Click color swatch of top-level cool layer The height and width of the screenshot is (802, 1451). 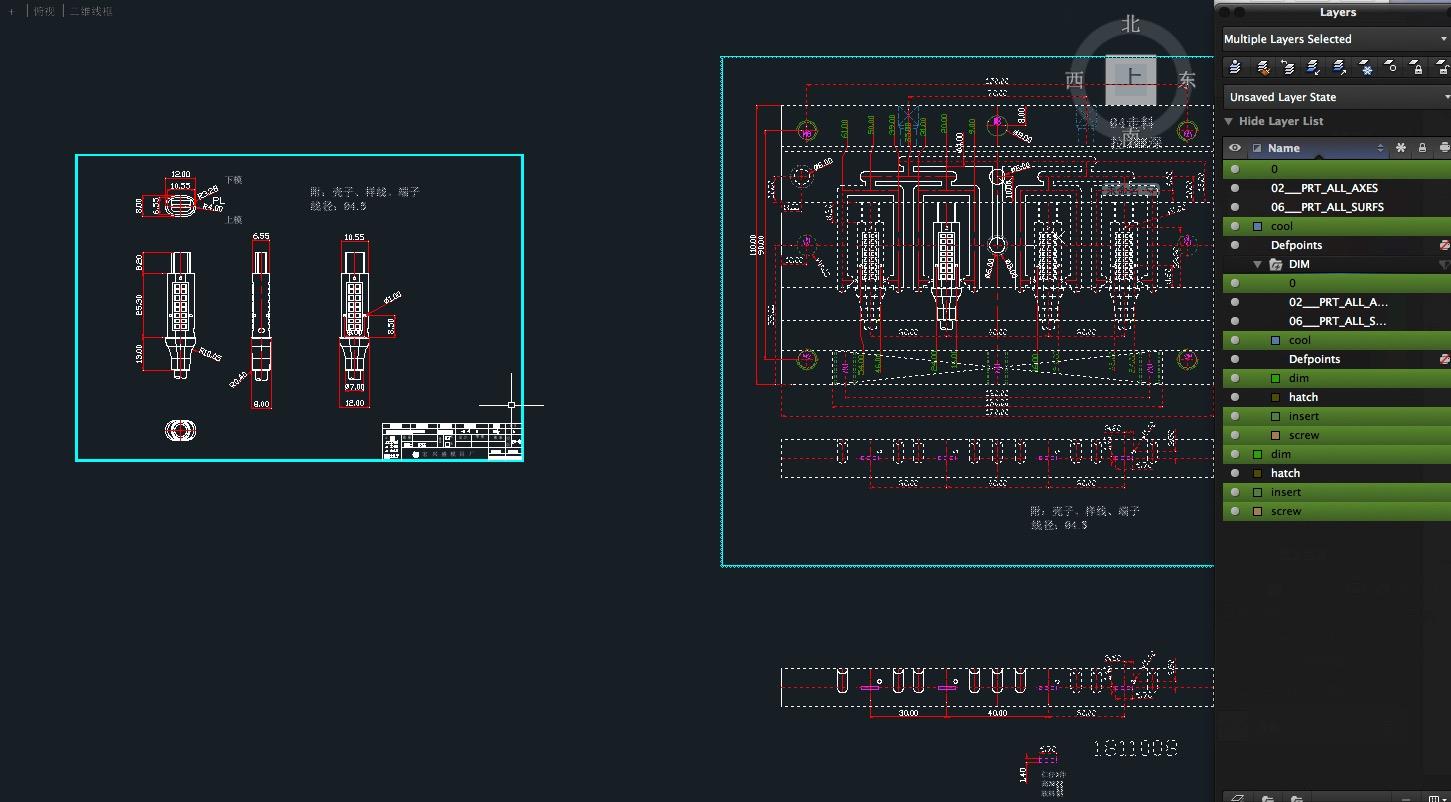point(1257,226)
